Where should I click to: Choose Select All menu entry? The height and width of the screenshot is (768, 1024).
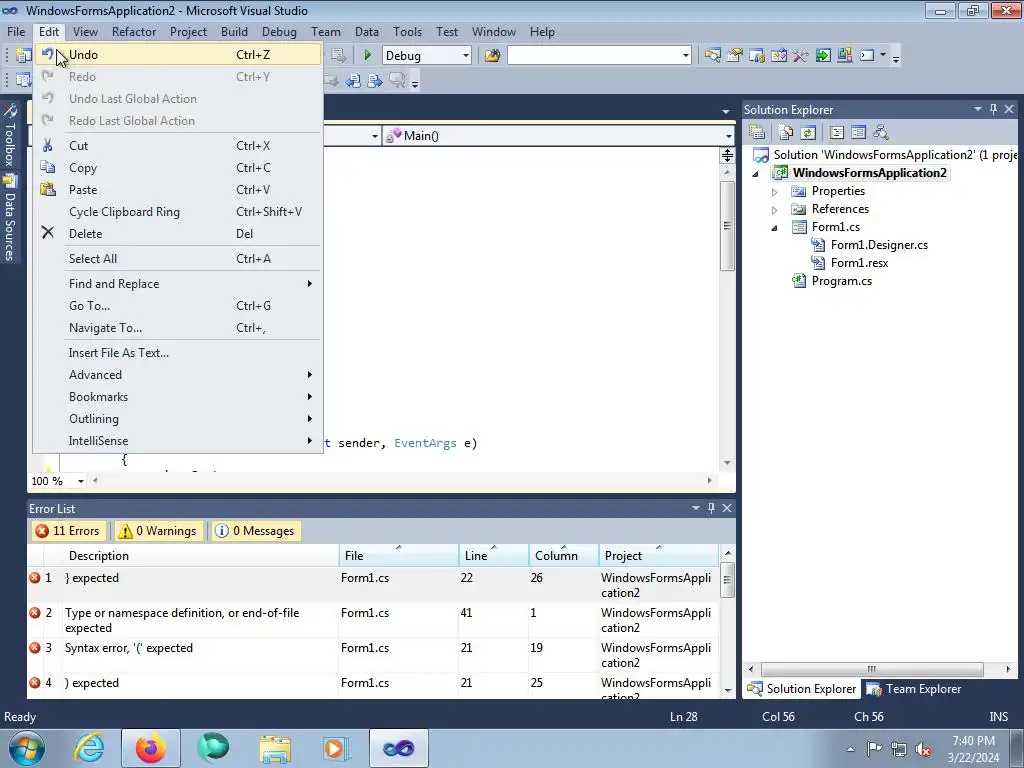(178, 259)
